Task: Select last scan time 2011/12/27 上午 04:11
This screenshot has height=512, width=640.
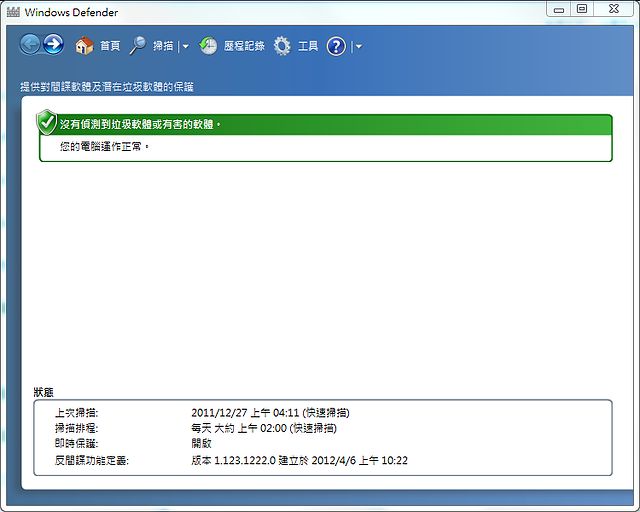Action: 245,413
